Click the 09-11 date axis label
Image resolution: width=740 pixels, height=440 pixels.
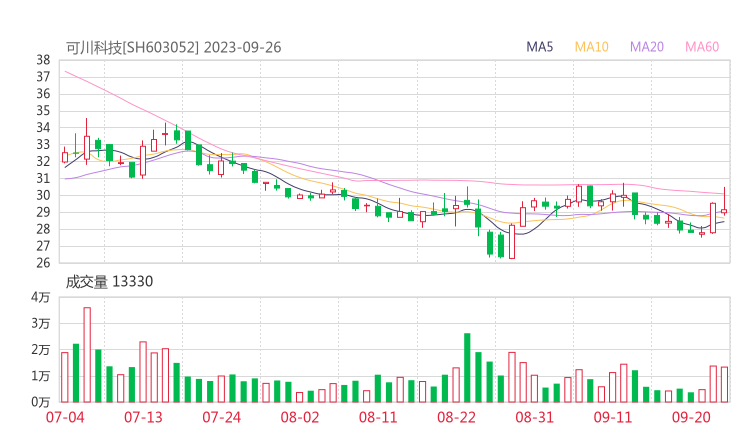point(613,417)
